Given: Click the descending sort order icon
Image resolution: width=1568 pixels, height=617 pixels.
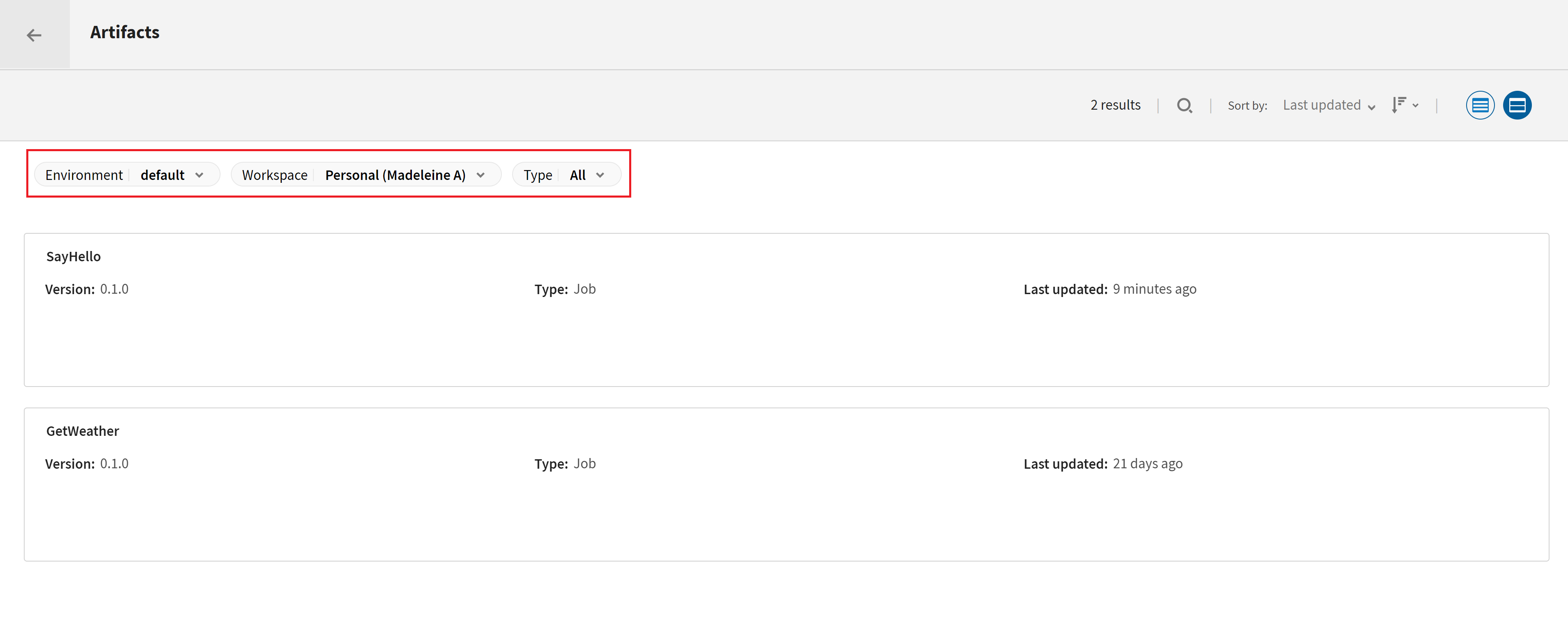Looking at the screenshot, I should coord(1398,105).
